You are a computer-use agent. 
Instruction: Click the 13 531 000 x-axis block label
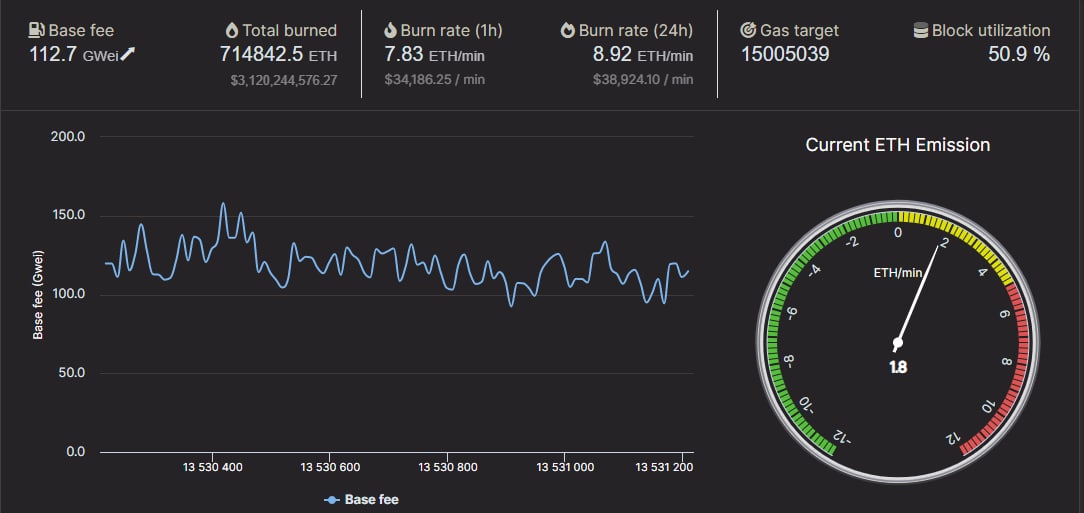pyautogui.click(x=566, y=467)
